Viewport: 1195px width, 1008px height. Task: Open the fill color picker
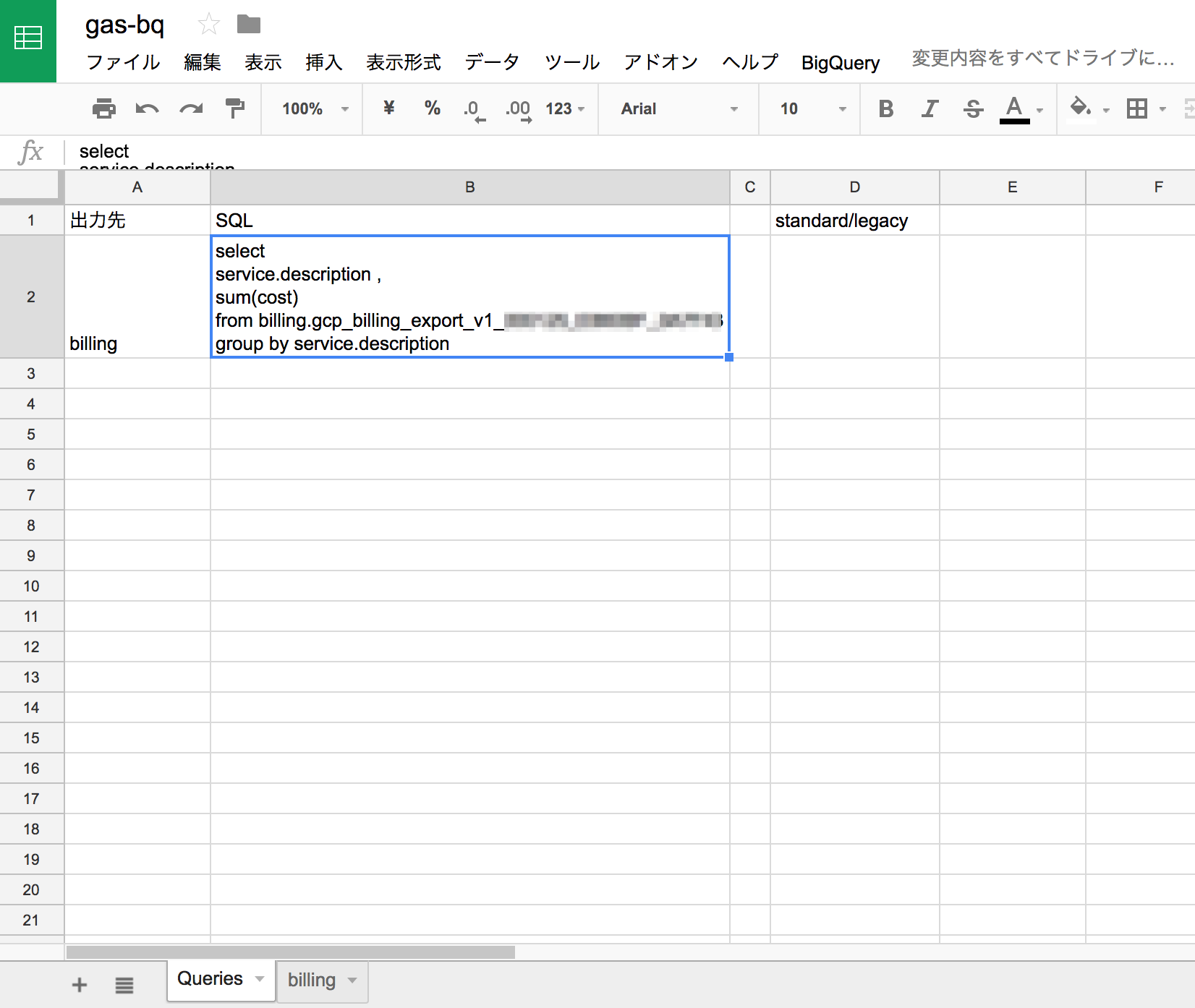[x=1081, y=108]
